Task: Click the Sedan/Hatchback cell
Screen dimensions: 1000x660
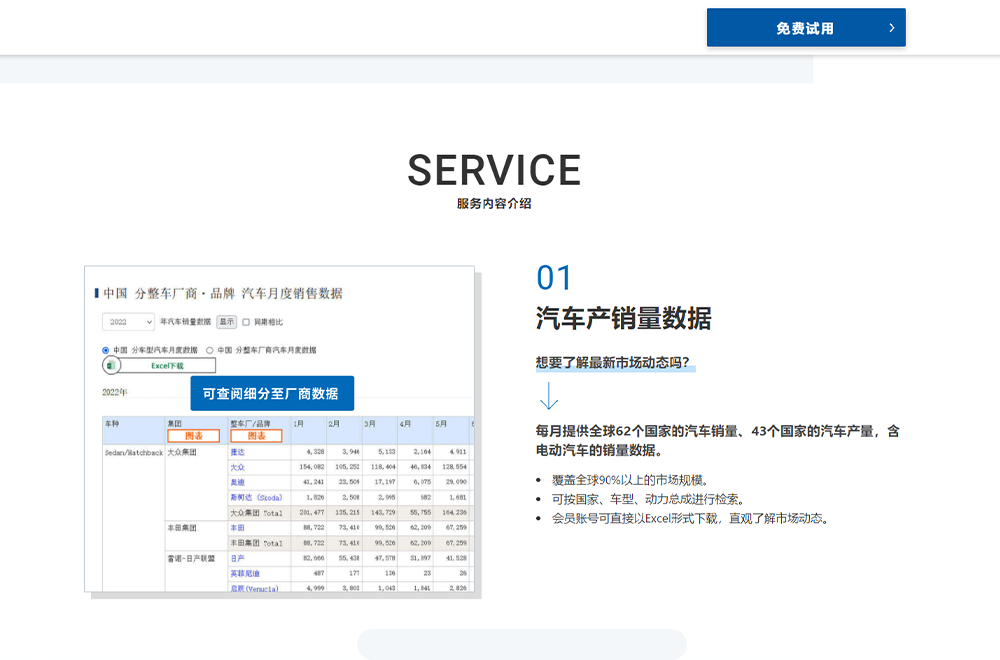Action: 134,453
